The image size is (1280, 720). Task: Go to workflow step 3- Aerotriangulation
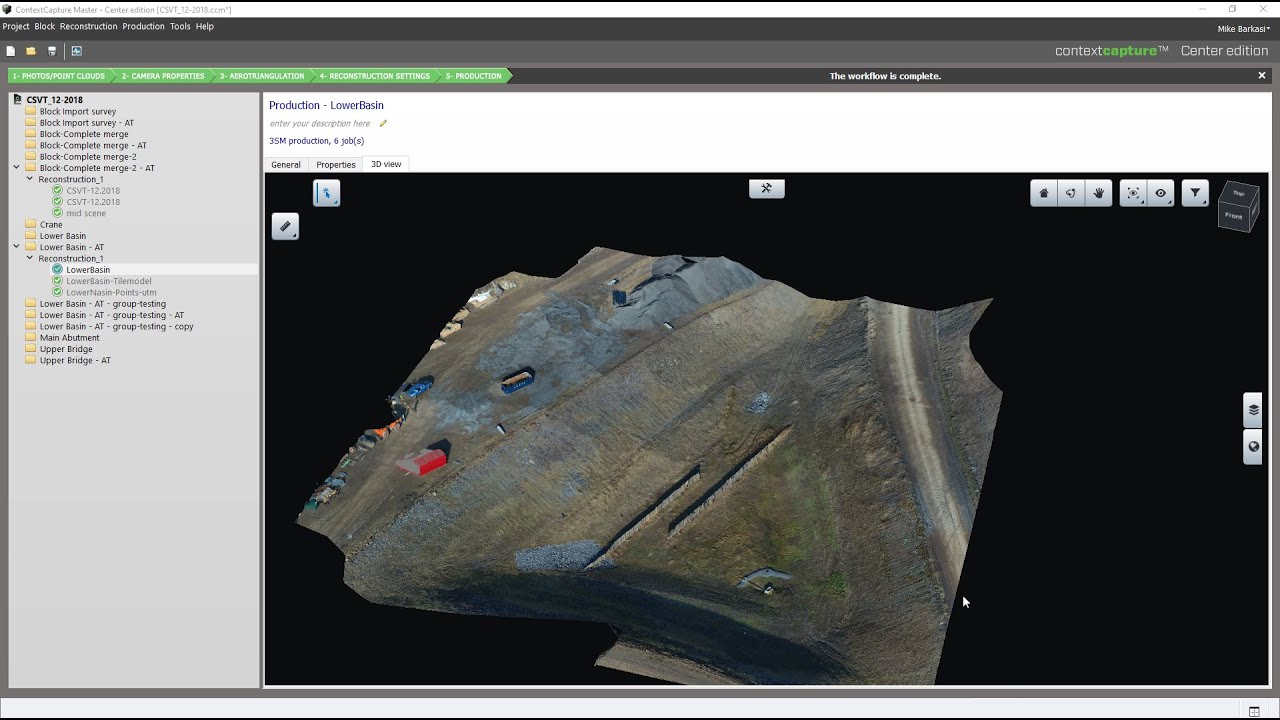(261, 76)
